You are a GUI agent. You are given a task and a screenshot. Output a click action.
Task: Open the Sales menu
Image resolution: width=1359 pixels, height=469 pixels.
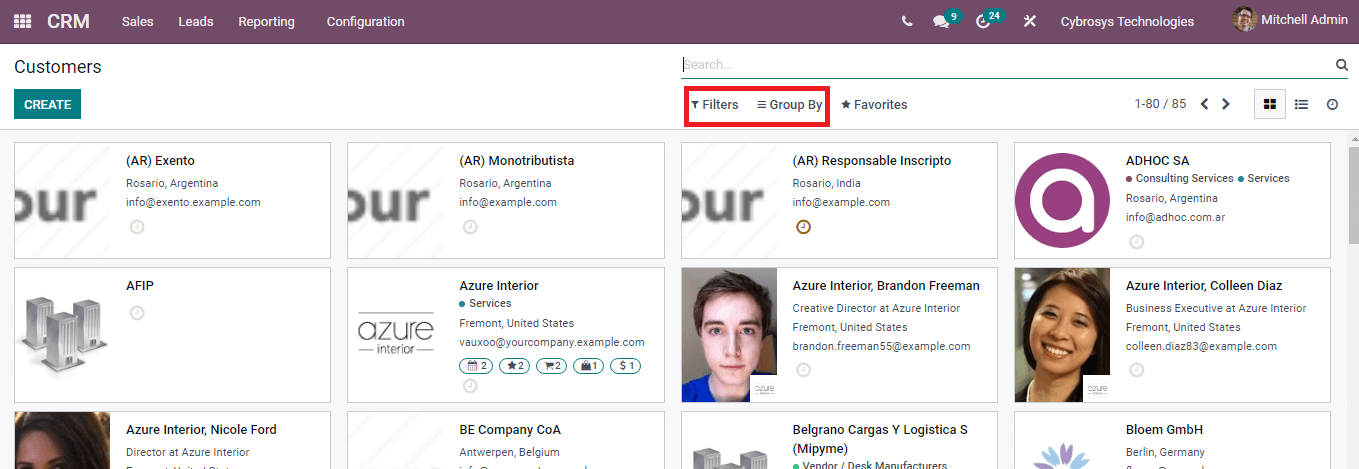tap(137, 21)
